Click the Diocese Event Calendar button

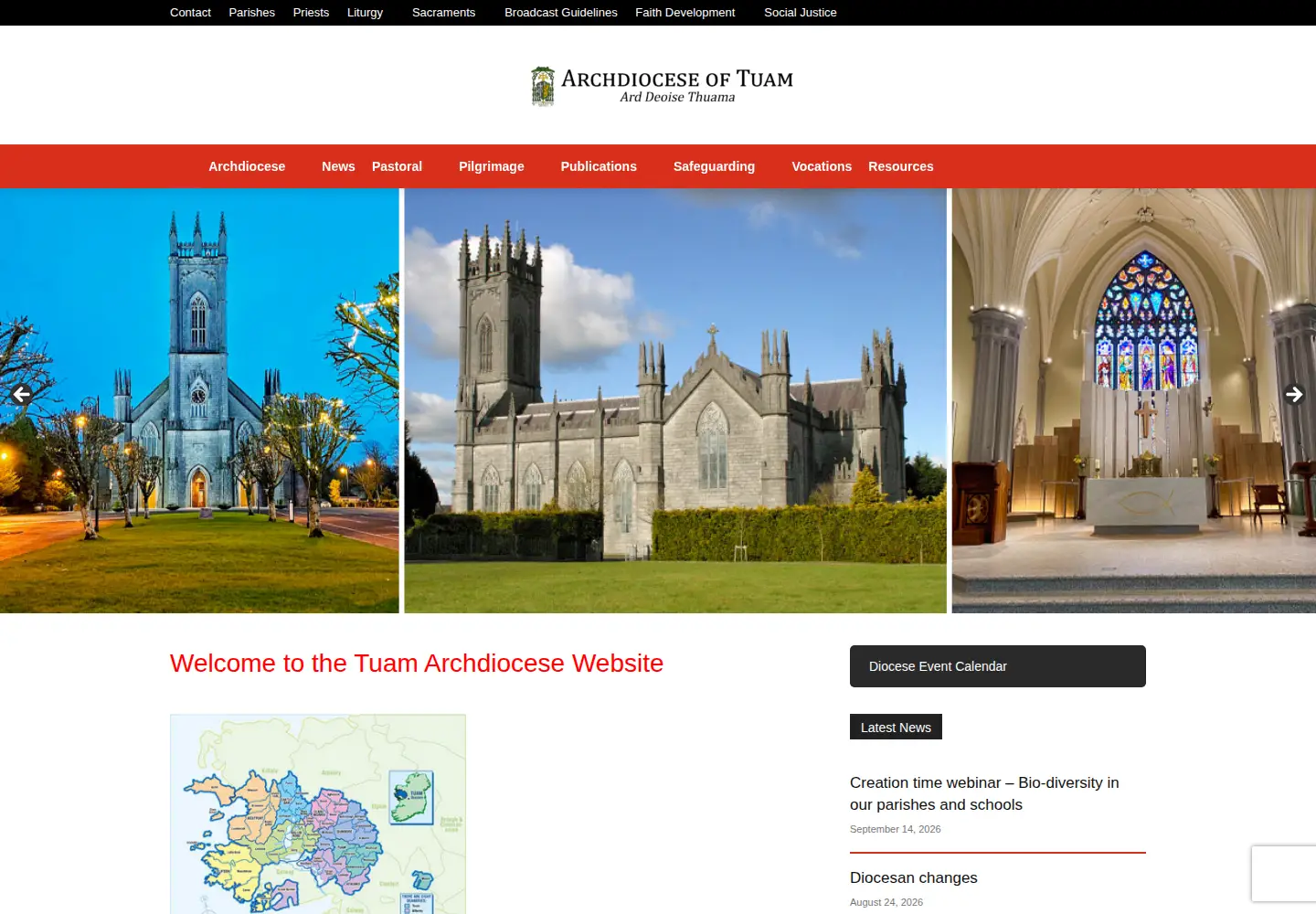pos(998,666)
